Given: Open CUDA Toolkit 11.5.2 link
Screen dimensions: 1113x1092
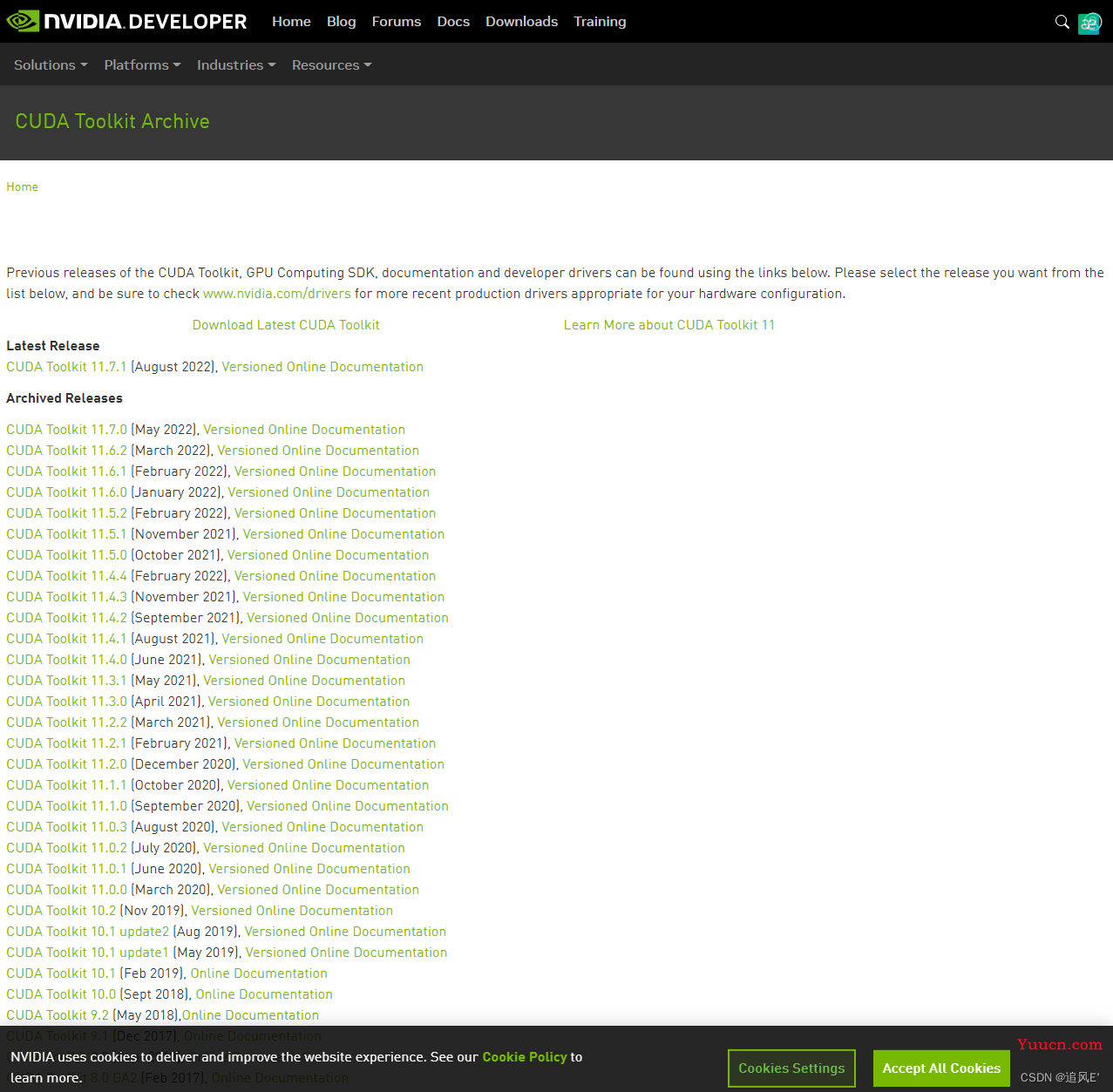Looking at the screenshot, I should tap(66, 513).
